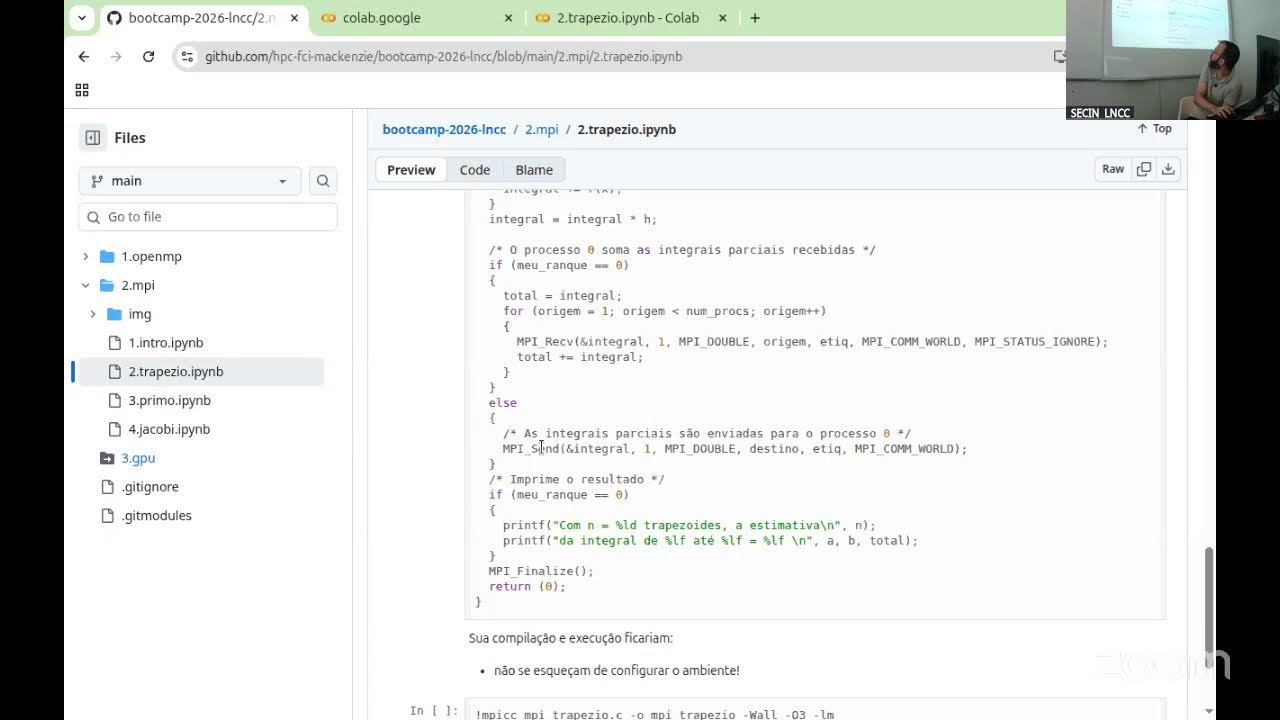Open a new browser tab

755,18
